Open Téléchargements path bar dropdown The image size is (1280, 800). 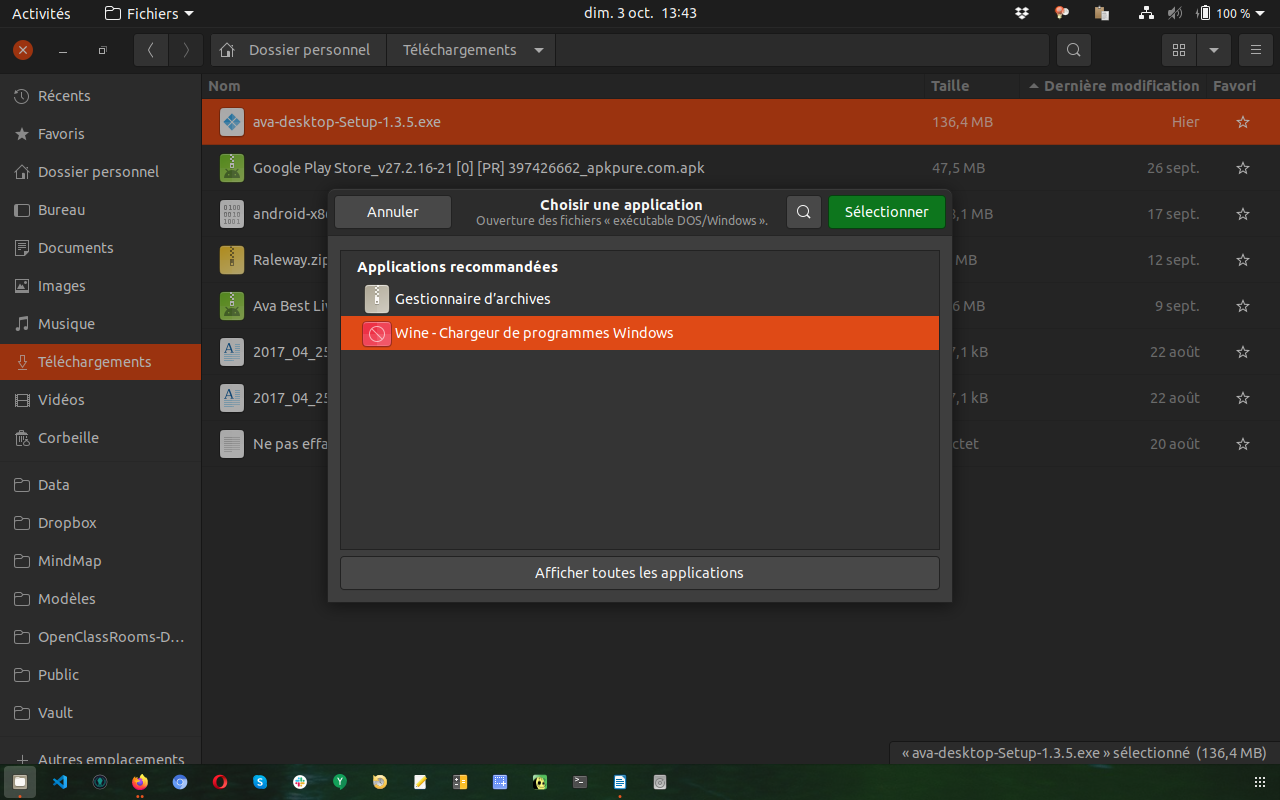tap(539, 50)
